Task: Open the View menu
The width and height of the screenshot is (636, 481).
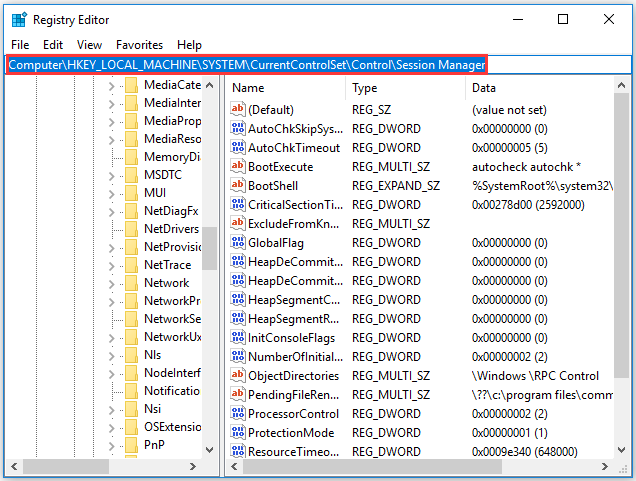Action: (x=89, y=45)
